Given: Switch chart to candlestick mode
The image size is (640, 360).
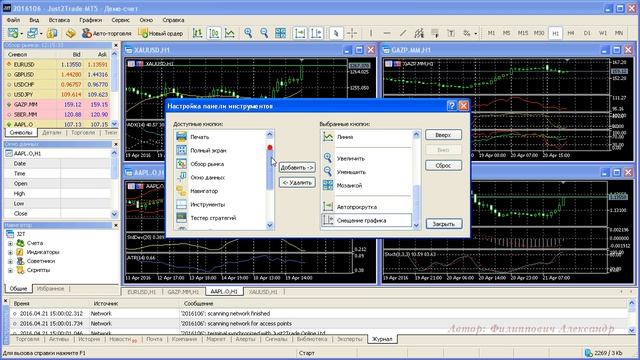Looking at the screenshot, I should (x=214, y=33).
